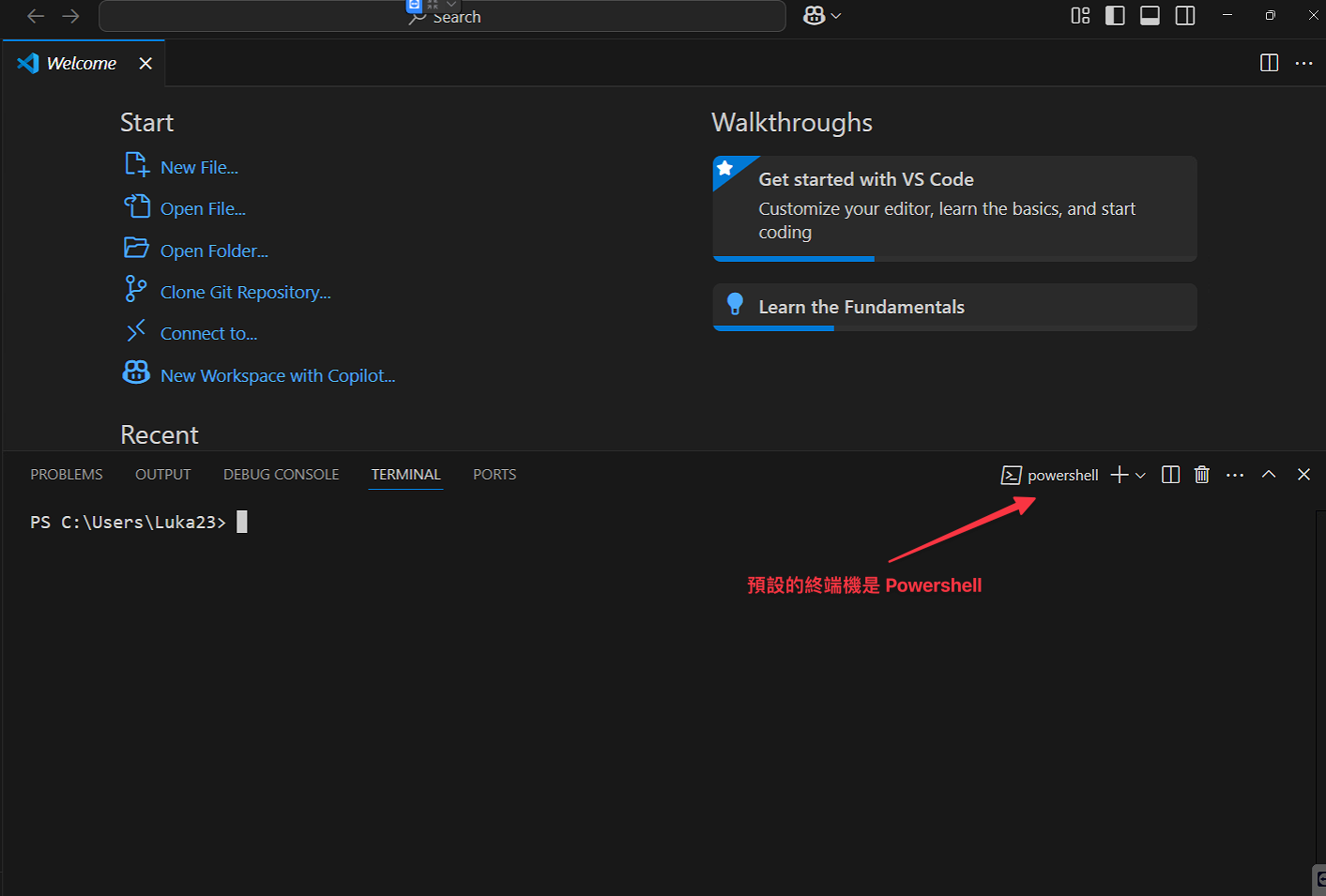Click the search command center field
The height and width of the screenshot is (896, 1326).
(x=442, y=16)
